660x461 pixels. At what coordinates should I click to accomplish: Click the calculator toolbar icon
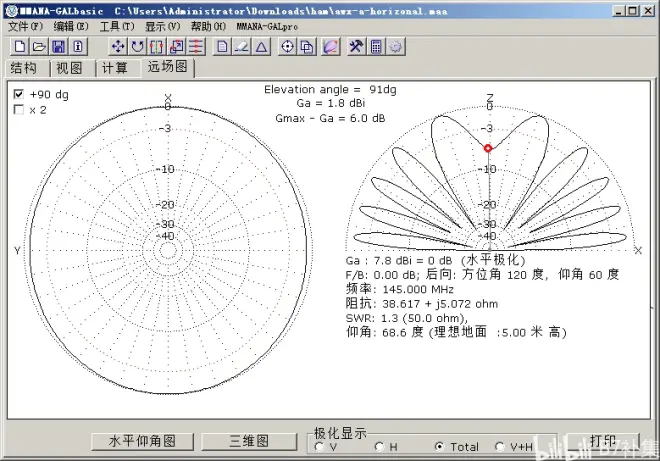point(376,47)
